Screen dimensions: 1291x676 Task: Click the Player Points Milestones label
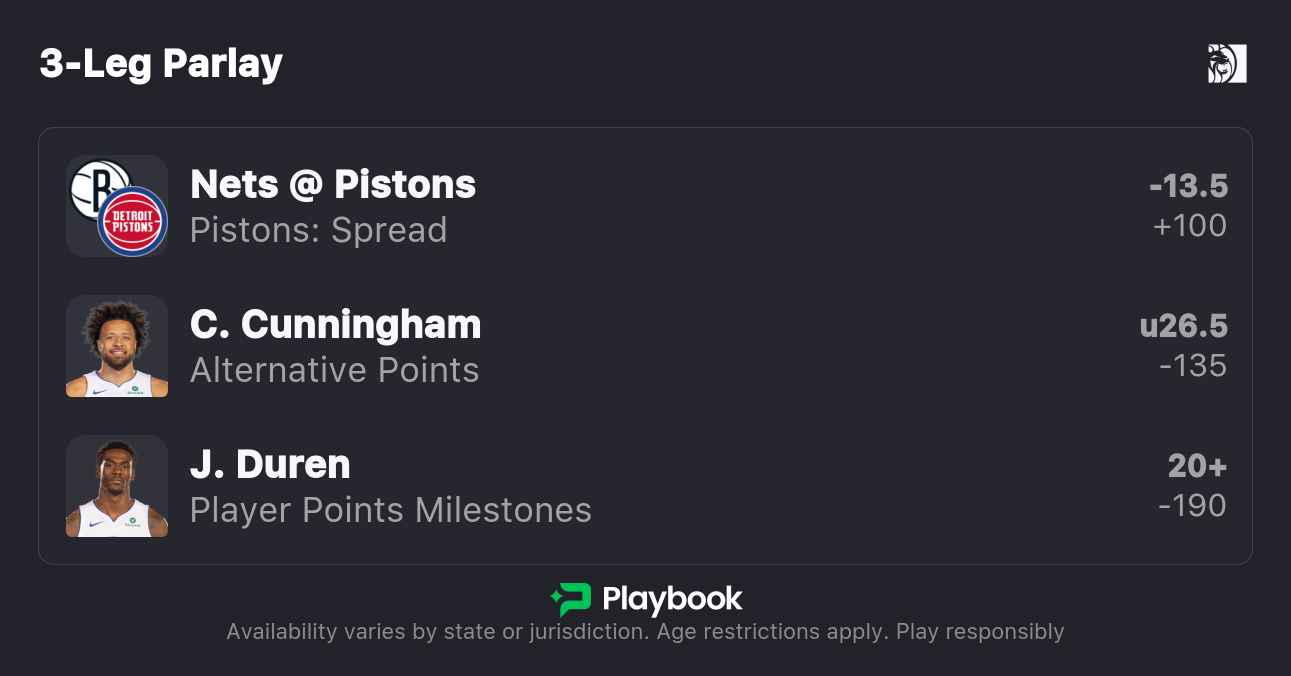tap(391, 510)
